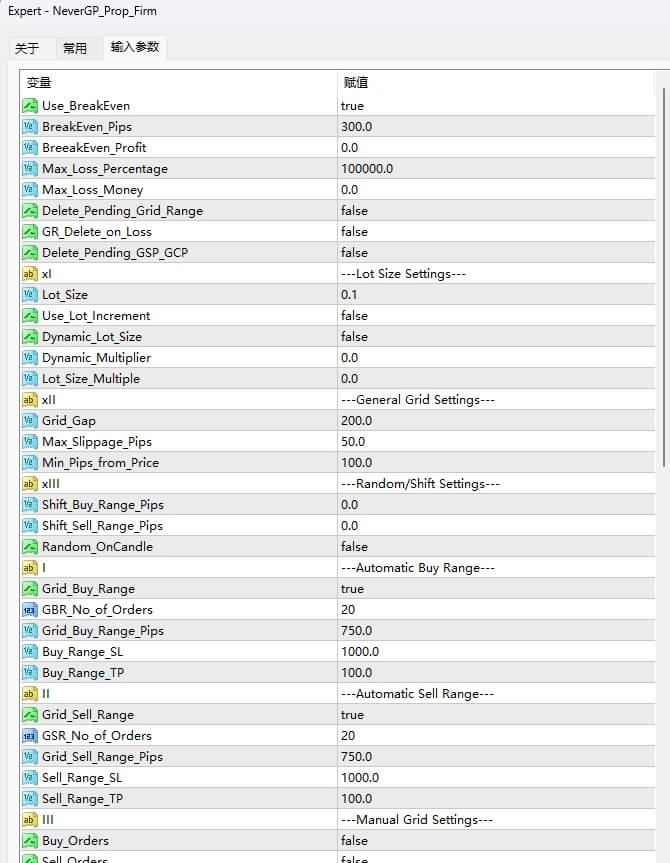Screen dimensions: 670x863
Task: Click the Use_BreakEven boolean icon
Action: [x=30, y=106]
